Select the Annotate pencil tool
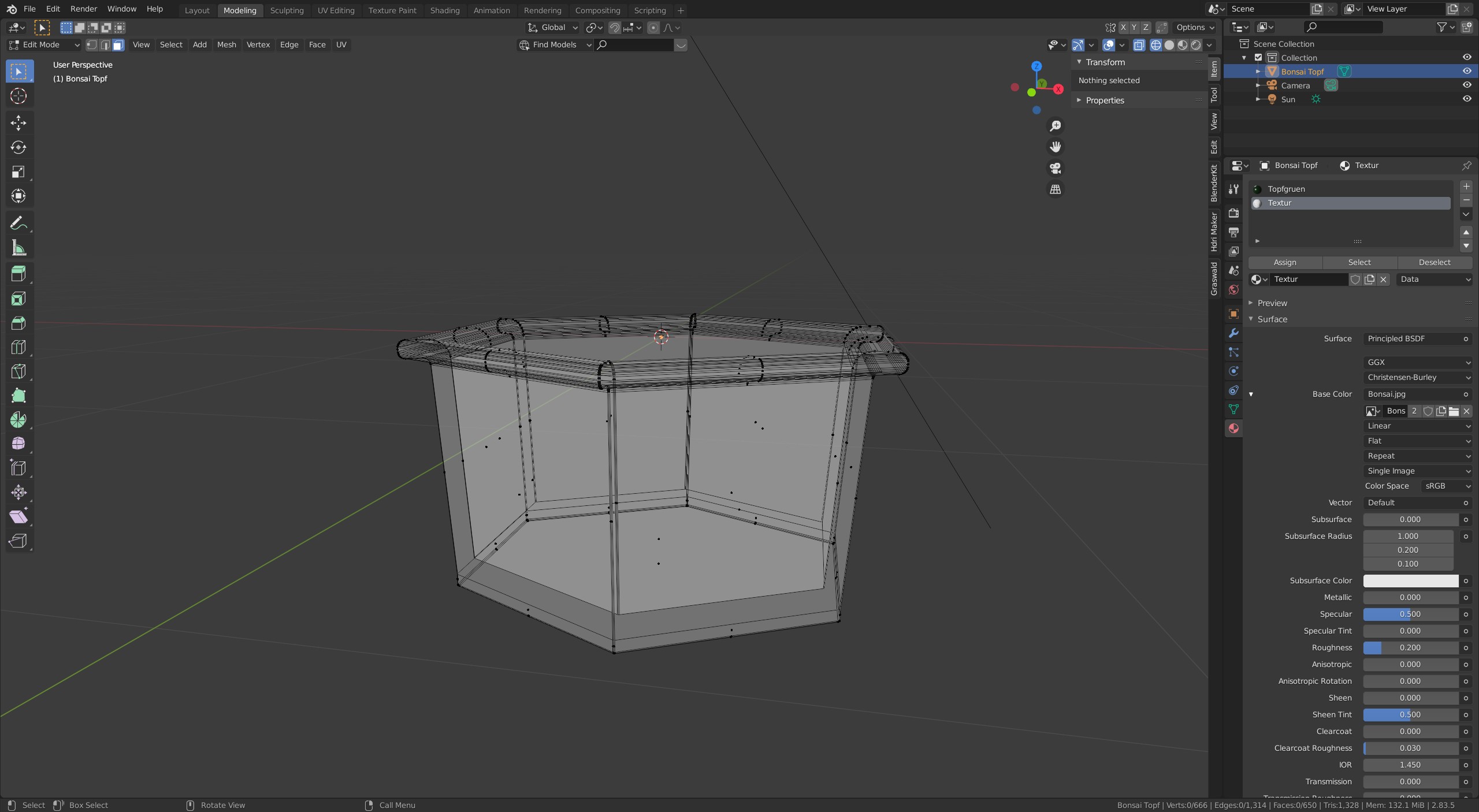Screen dimensions: 1479x812 [x=18, y=224]
